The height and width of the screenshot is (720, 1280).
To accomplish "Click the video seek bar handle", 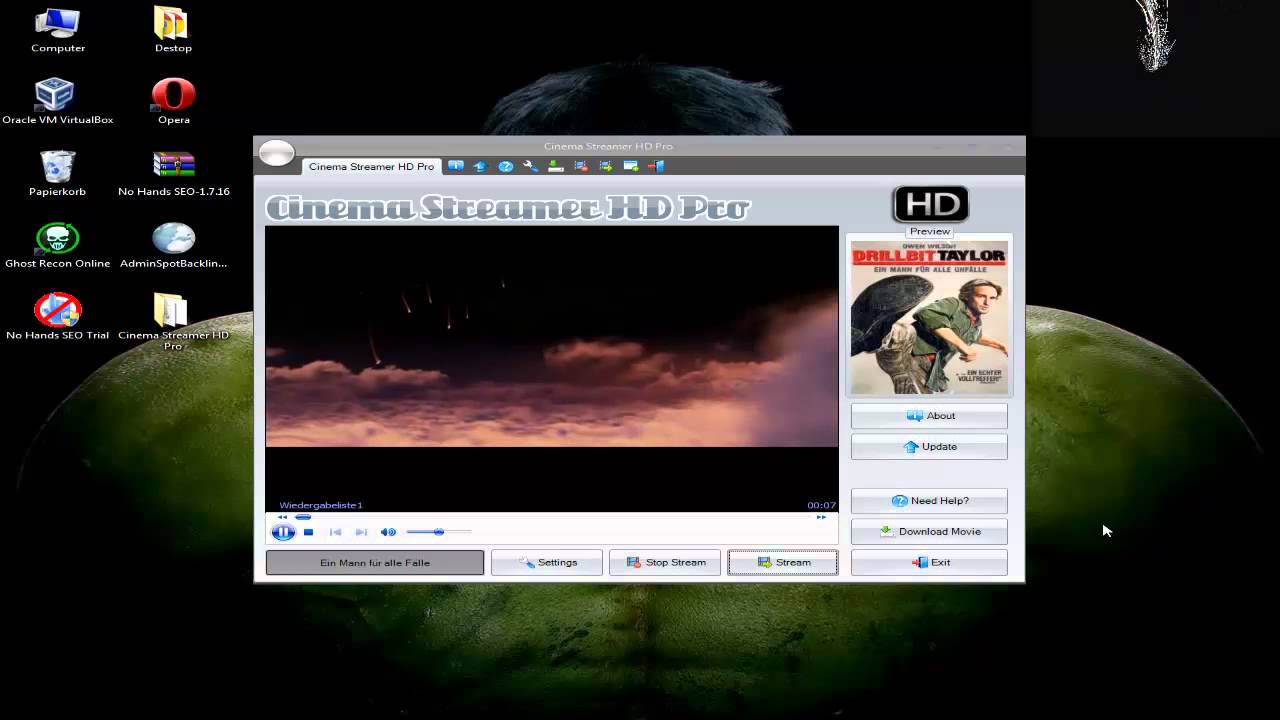I will pyautogui.click(x=303, y=517).
